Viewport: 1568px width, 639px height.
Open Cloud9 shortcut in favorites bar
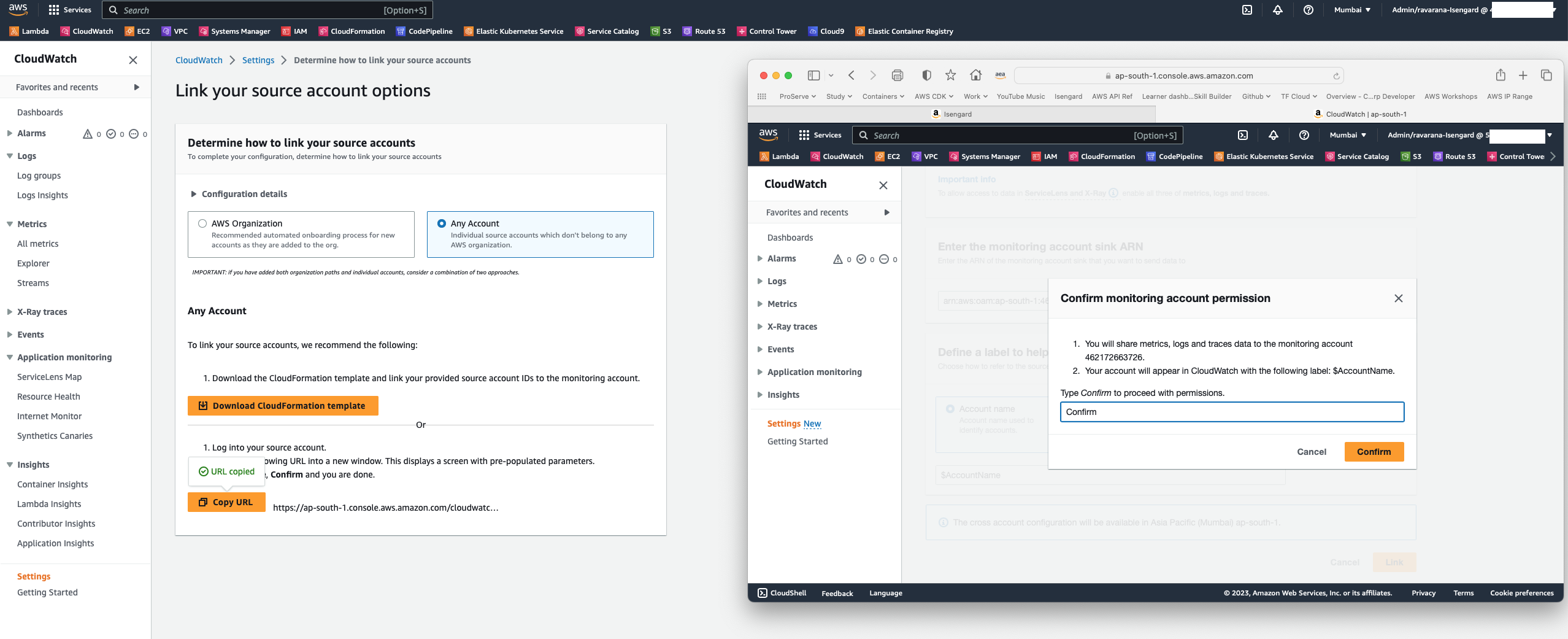[x=826, y=31]
